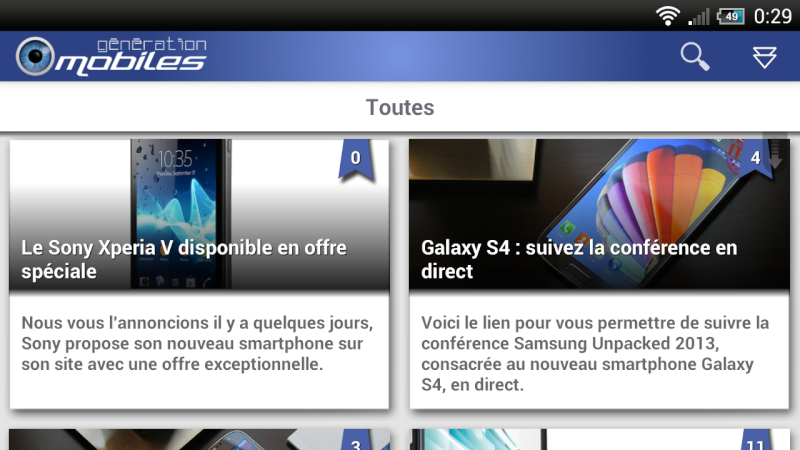Image resolution: width=800 pixels, height=450 pixels.
Task: Tap the 4 comments ribbon badge
Action: click(755, 159)
